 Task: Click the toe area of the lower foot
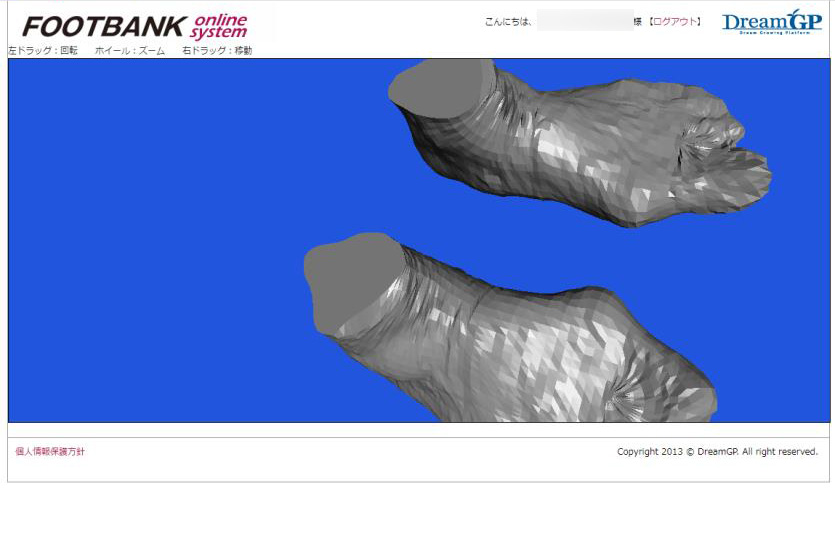coord(670,392)
